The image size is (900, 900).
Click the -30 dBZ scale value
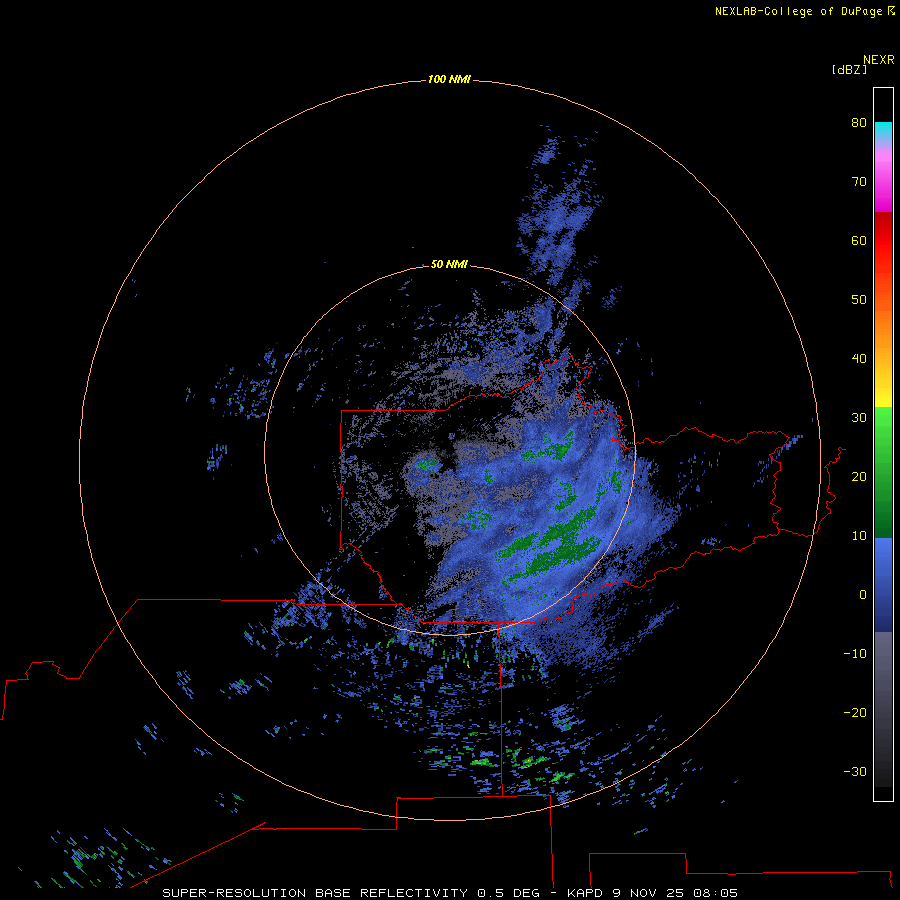tap(855, 771)
